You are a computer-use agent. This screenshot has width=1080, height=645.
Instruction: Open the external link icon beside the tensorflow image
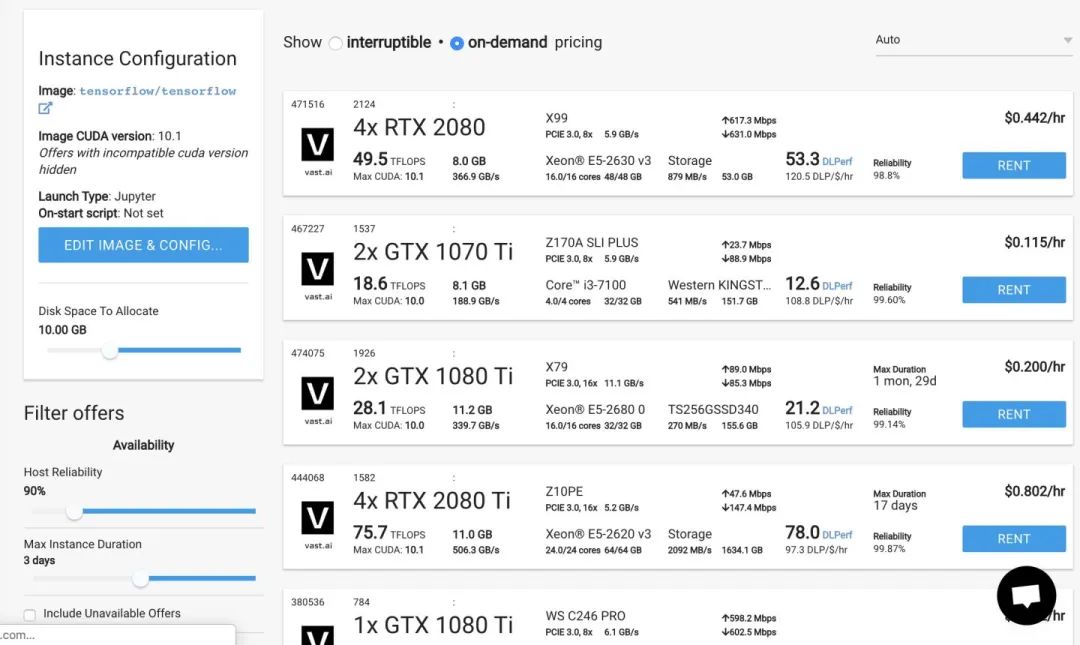pos(45,108)
